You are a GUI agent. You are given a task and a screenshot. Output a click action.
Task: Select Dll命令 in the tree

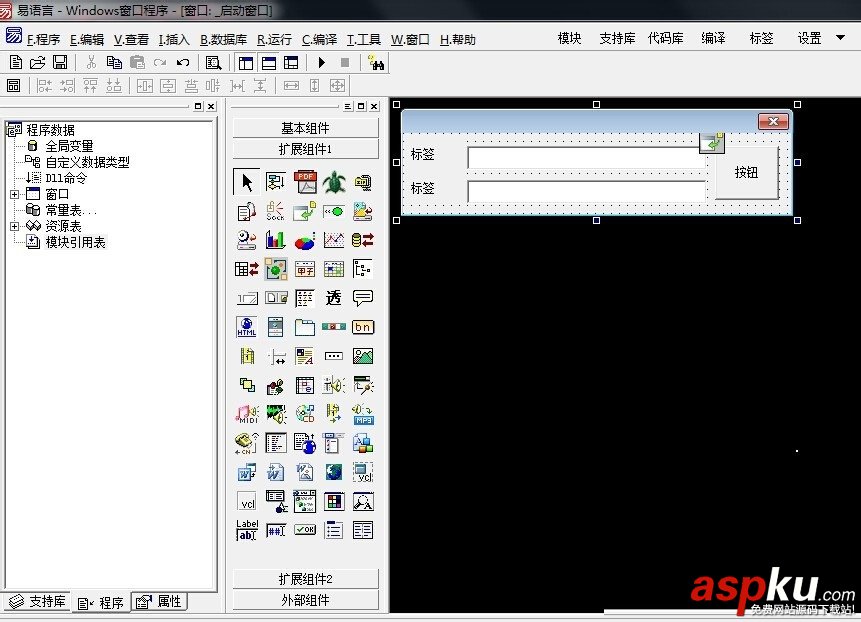[x=66, y=178]
